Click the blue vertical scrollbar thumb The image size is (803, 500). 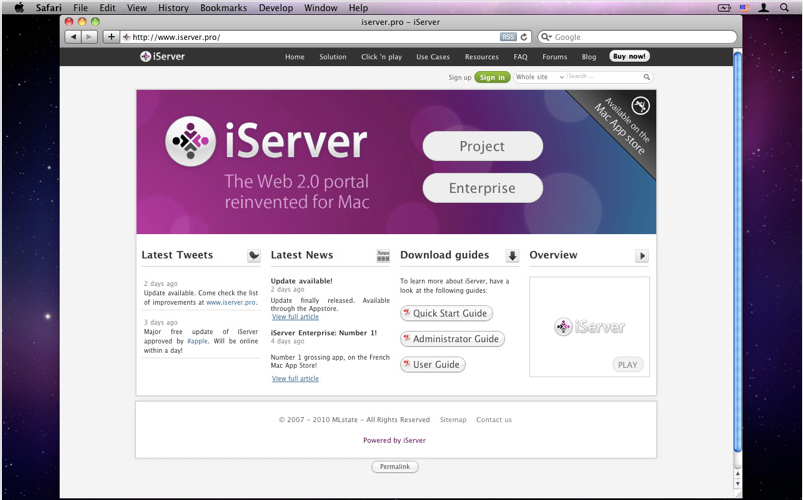tap(737, 252)
